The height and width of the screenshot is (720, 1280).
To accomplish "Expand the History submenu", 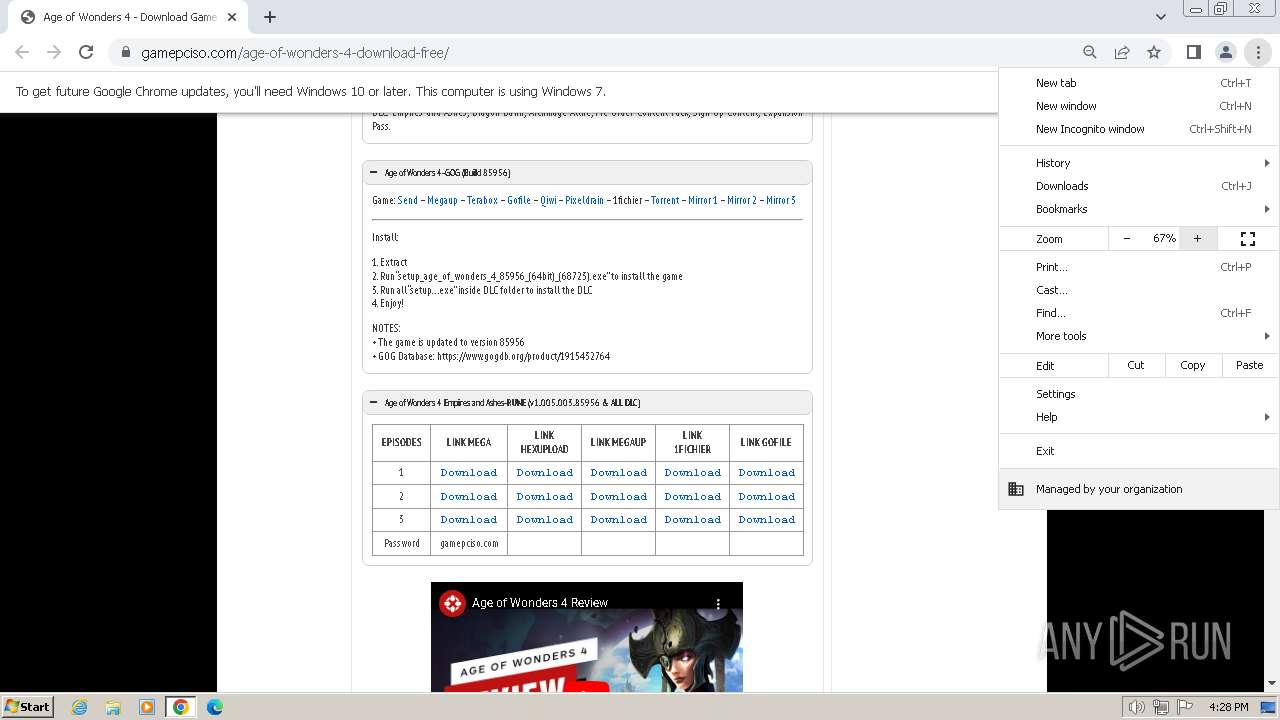I will 1139,163.
